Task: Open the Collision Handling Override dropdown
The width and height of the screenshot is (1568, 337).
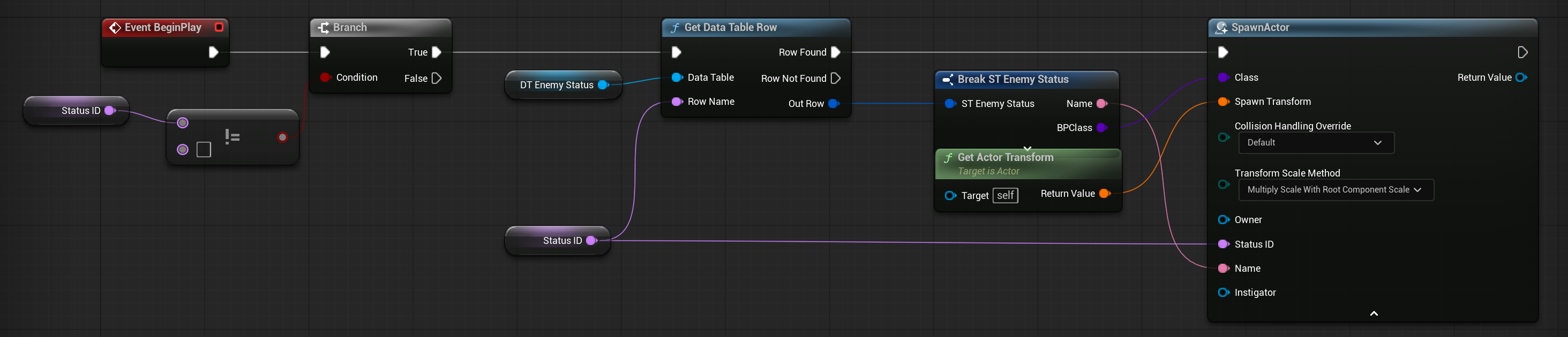Action: point(1316,142)
